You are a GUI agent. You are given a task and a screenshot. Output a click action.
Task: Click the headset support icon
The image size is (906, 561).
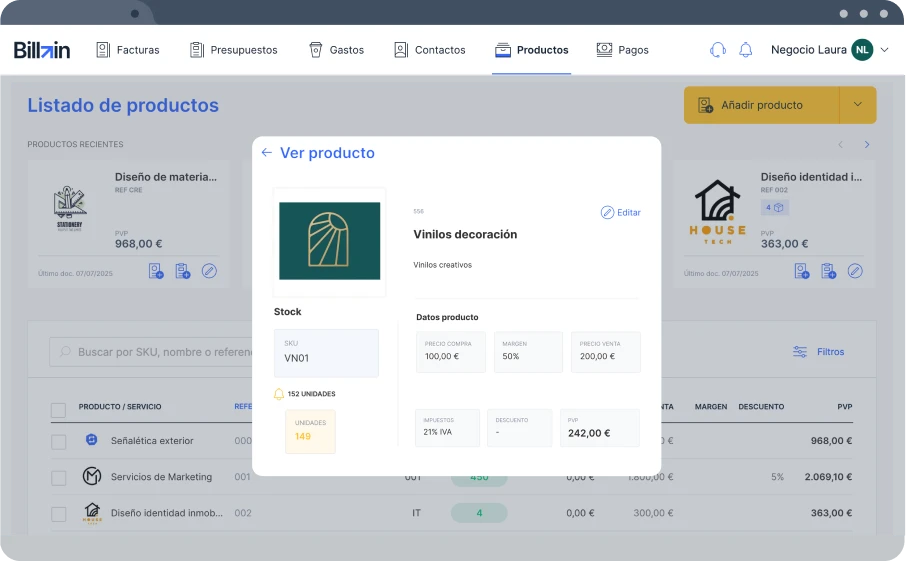[717, 50]
